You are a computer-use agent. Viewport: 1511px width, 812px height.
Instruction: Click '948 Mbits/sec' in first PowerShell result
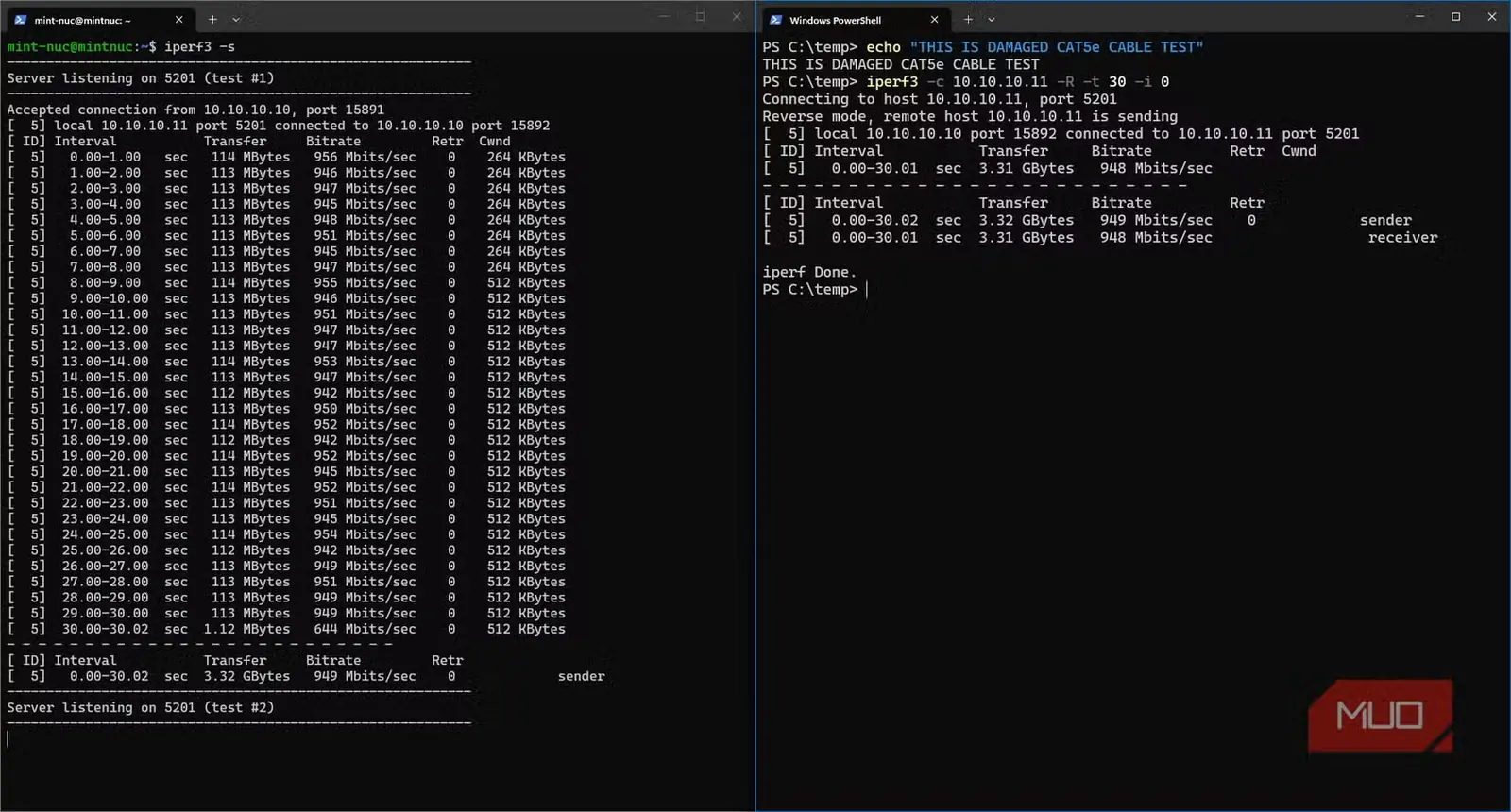click(x=1156, y=168)
